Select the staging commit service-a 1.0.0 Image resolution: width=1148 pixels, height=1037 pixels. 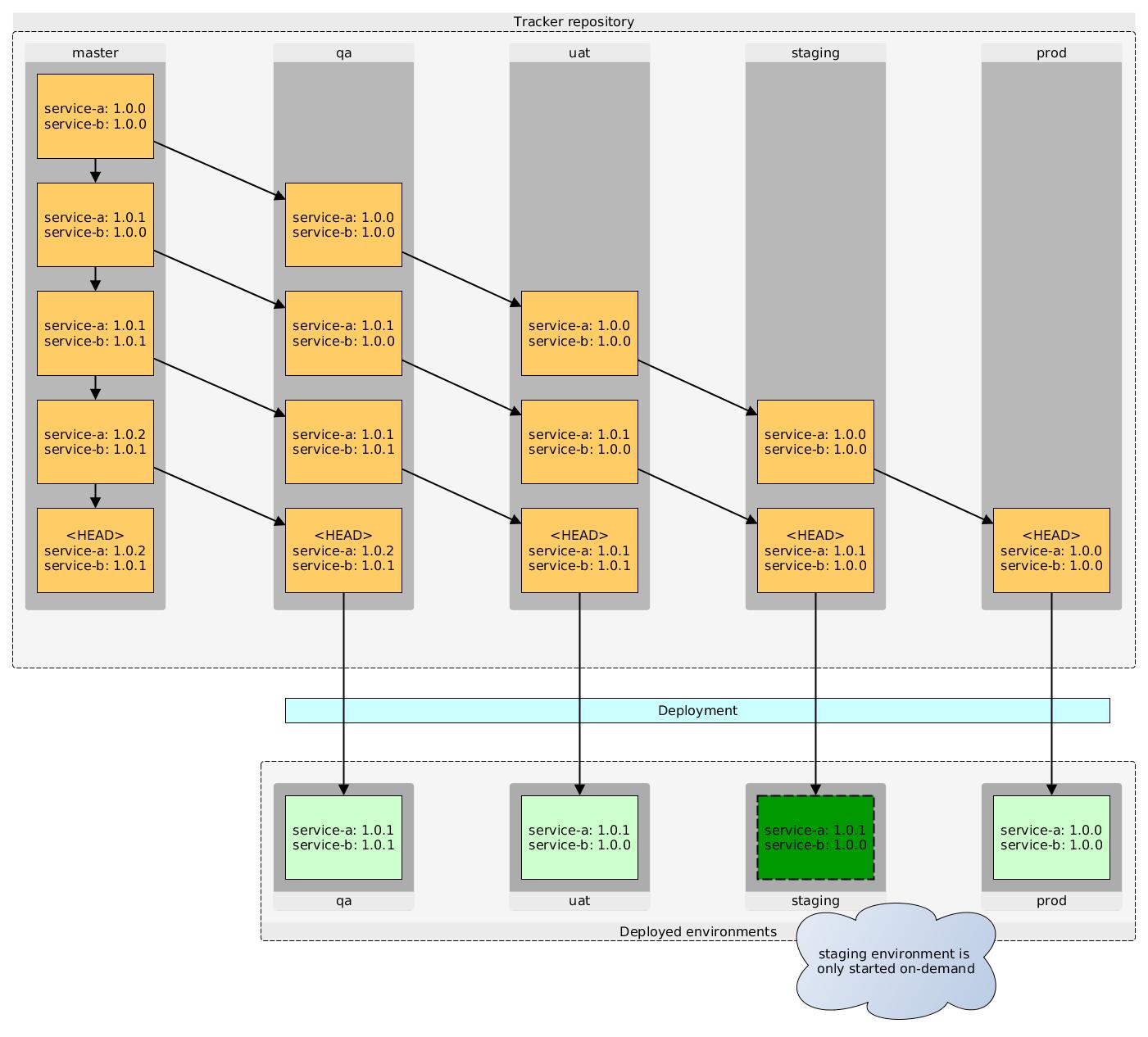point(815,441)
